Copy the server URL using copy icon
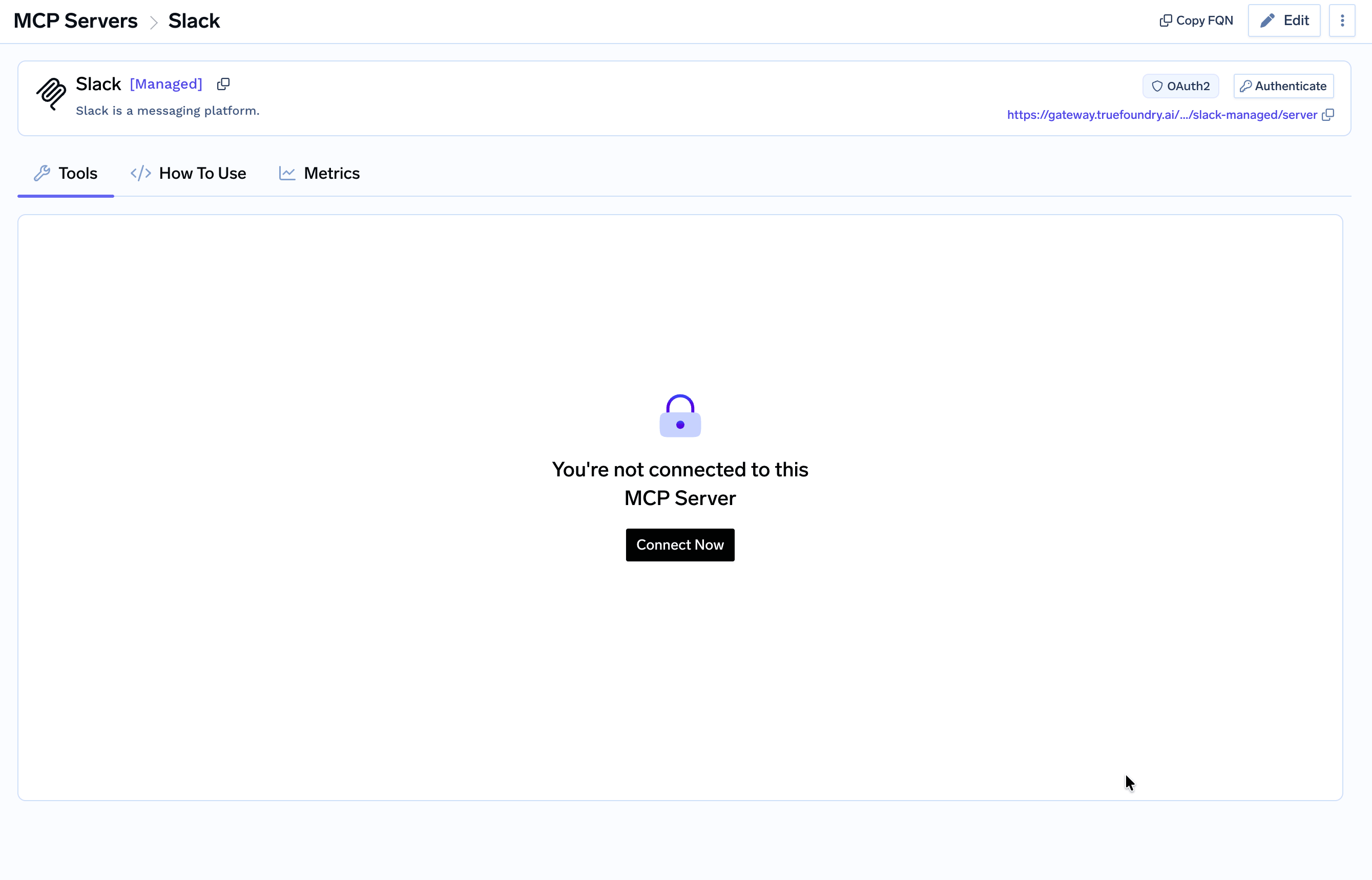Viewport: 1372px width, 880px height. (1328, 115)
